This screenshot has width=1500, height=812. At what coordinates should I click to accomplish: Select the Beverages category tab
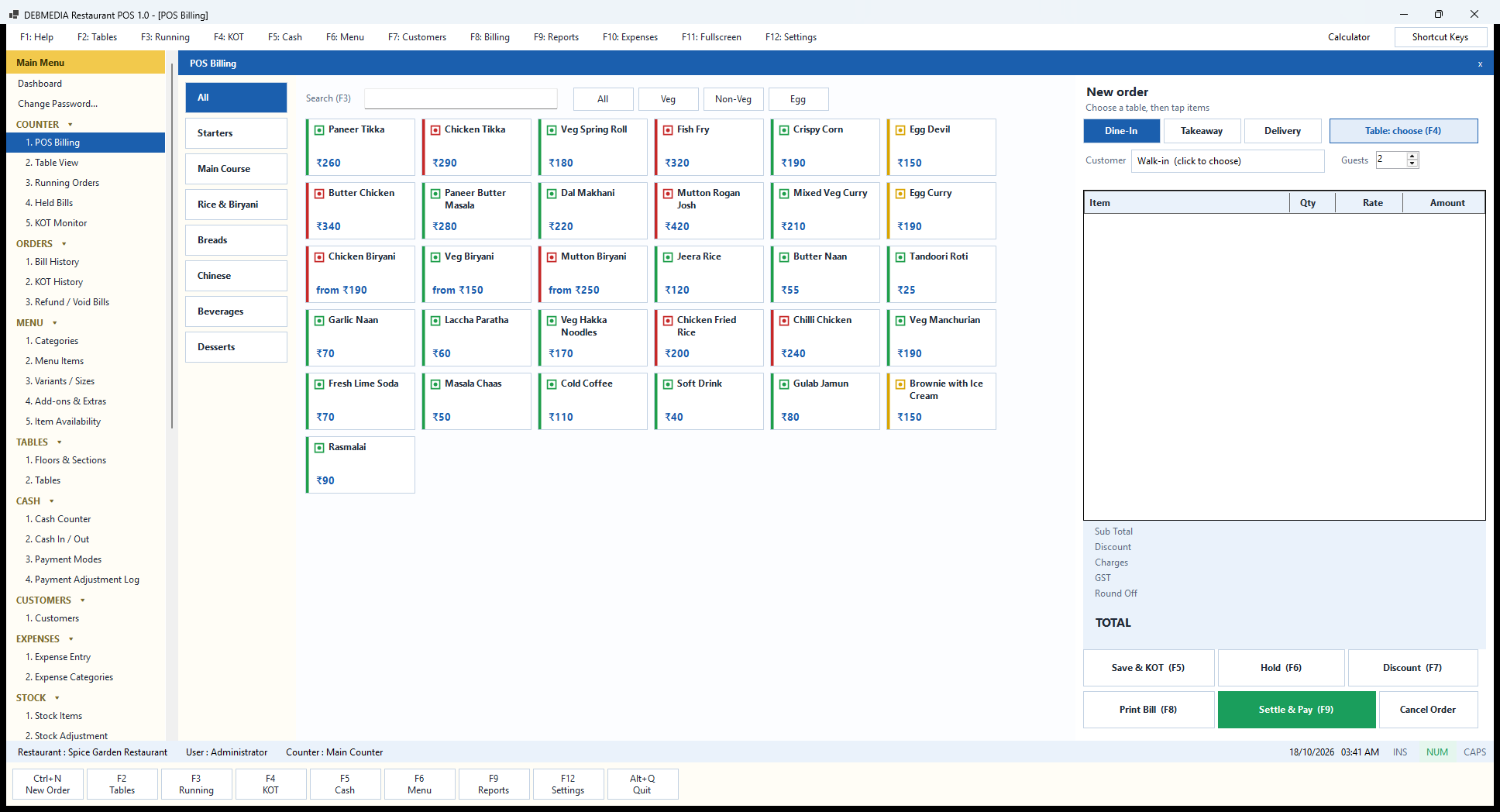pos(236,311)
